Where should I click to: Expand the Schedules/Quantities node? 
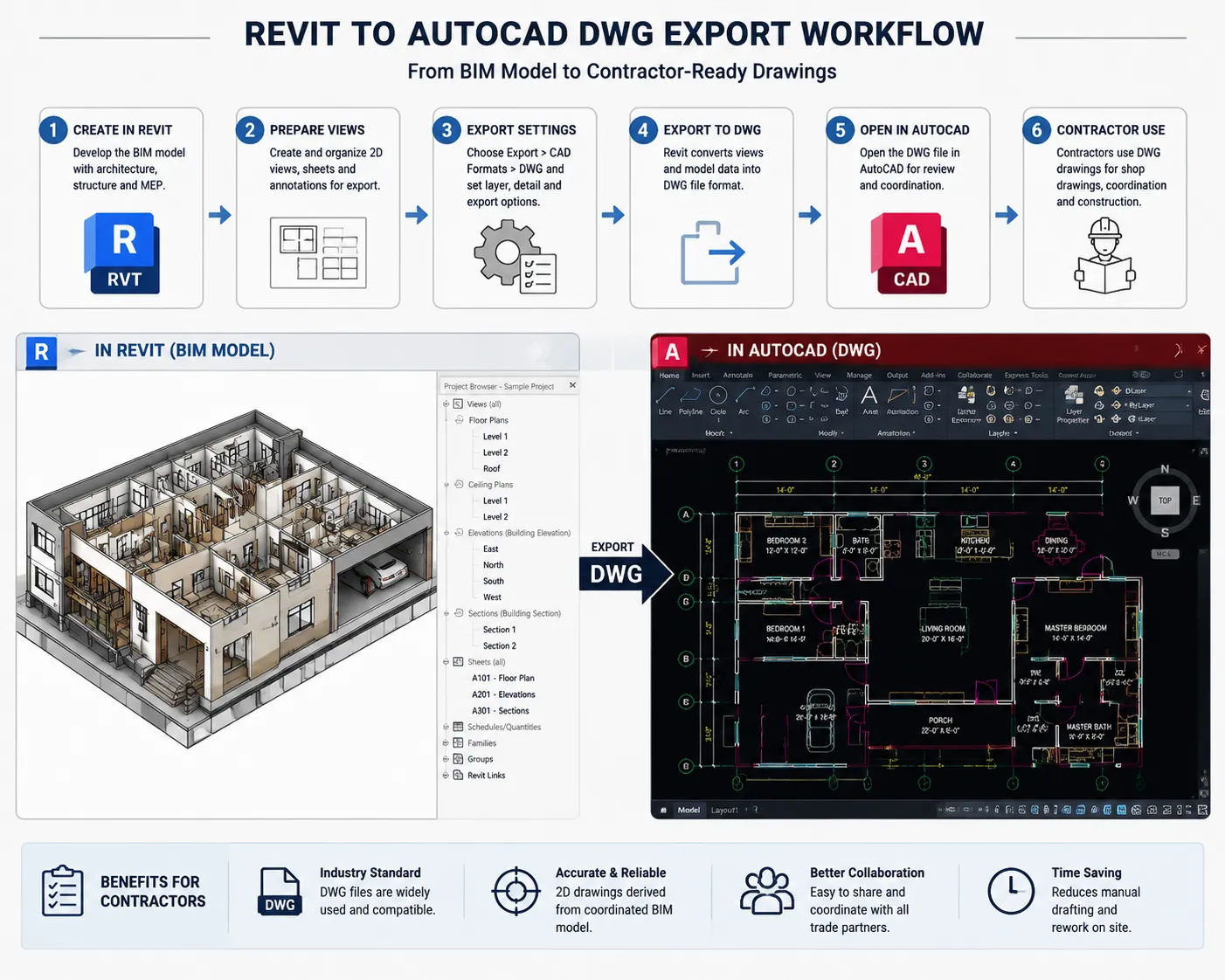[446, 727]
